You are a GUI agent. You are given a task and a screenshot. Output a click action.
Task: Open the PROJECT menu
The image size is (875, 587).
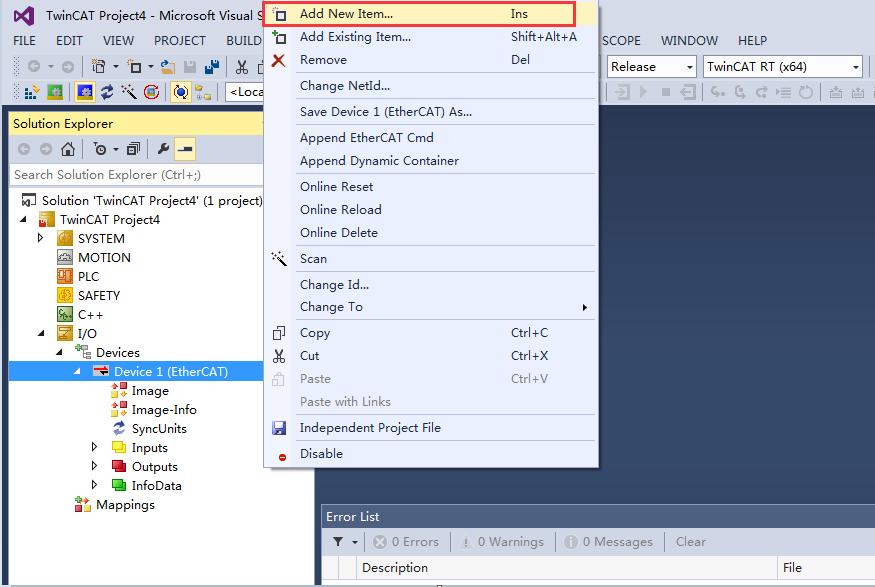click(x=180, y=41)
